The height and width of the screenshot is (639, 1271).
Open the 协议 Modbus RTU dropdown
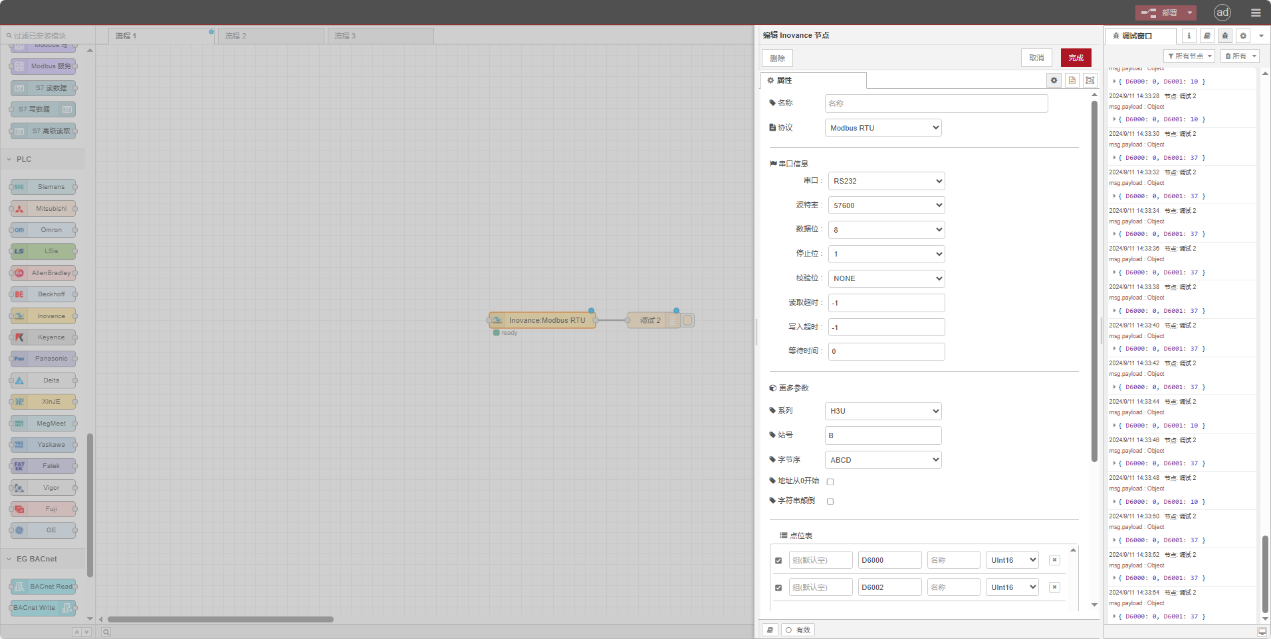point(883,128)
